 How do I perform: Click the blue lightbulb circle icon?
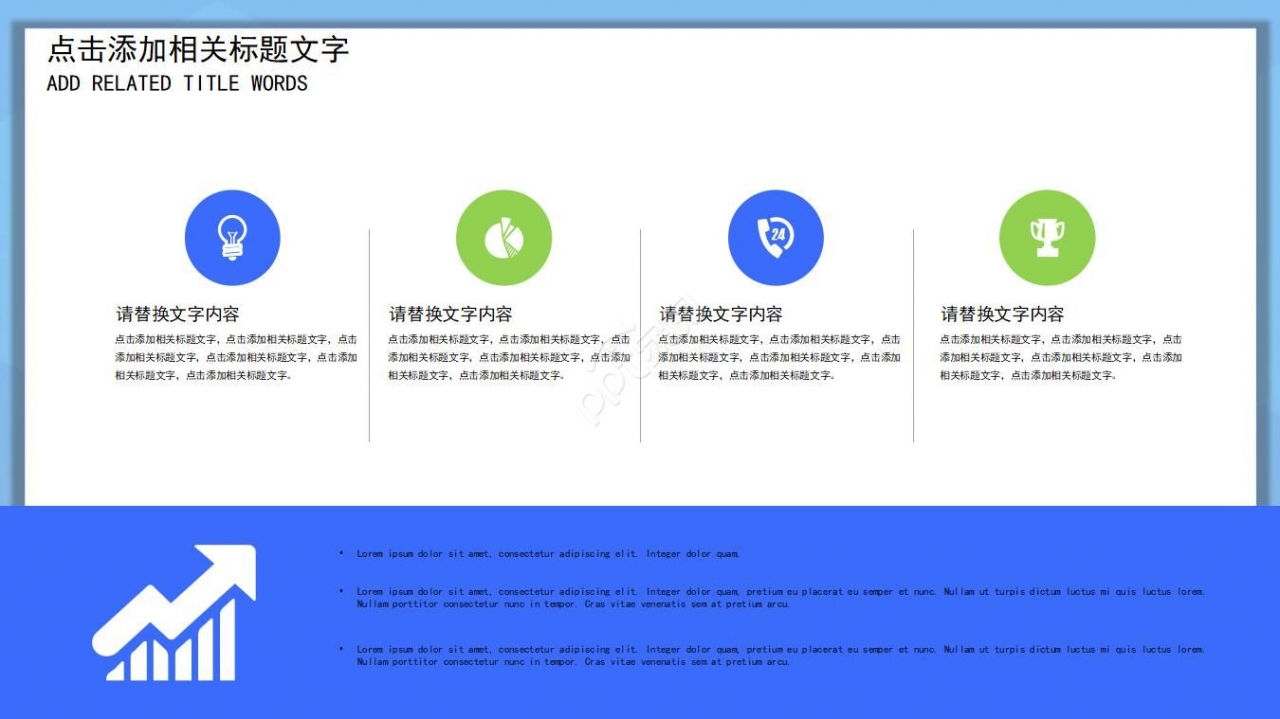pyautogui.click(x=232, y=237)
